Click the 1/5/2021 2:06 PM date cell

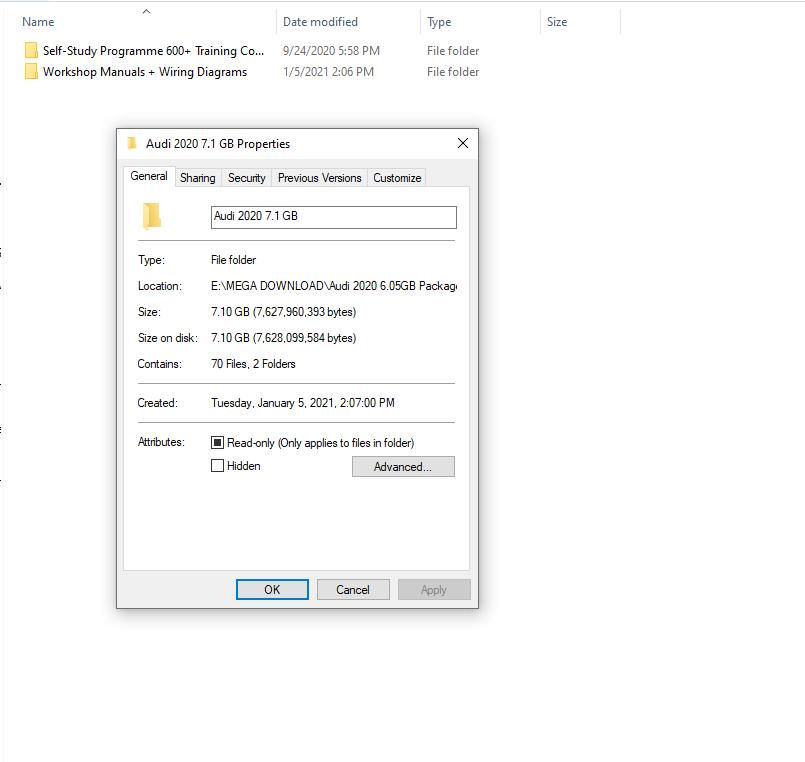(x=328, y=71)
